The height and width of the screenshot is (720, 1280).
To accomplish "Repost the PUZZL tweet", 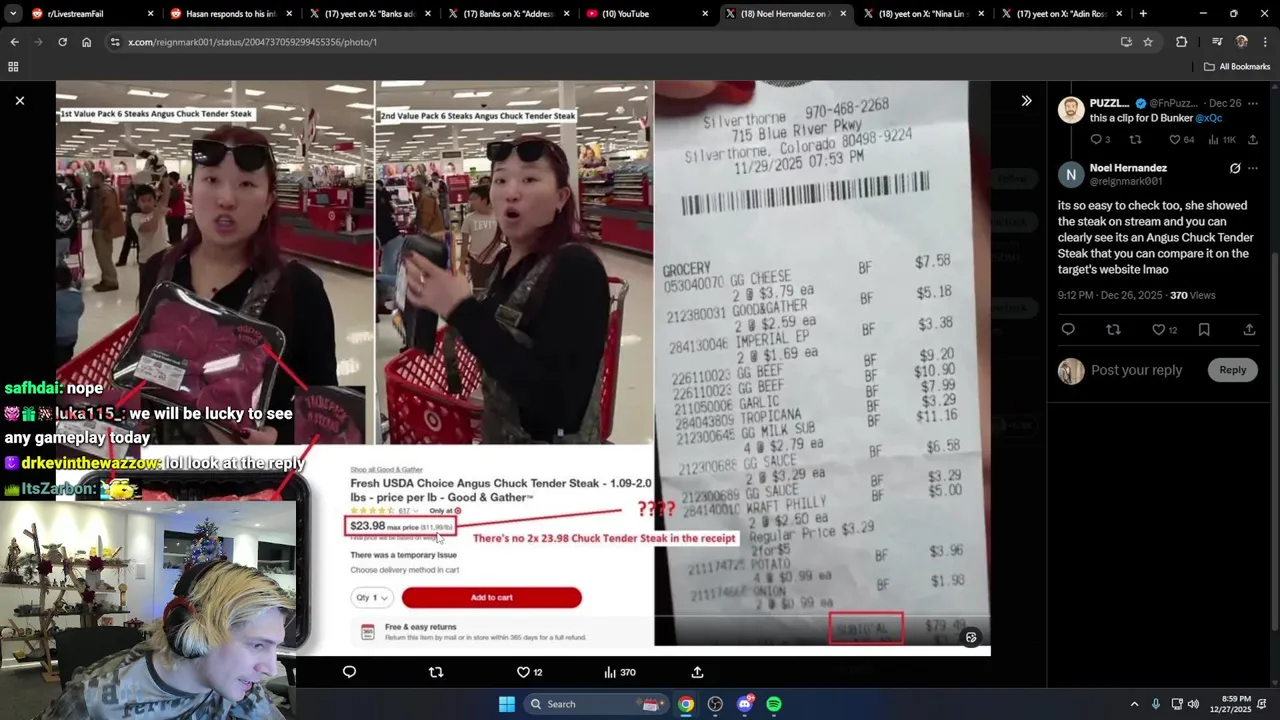I will pyautogui.click(x=1135, y=140).
